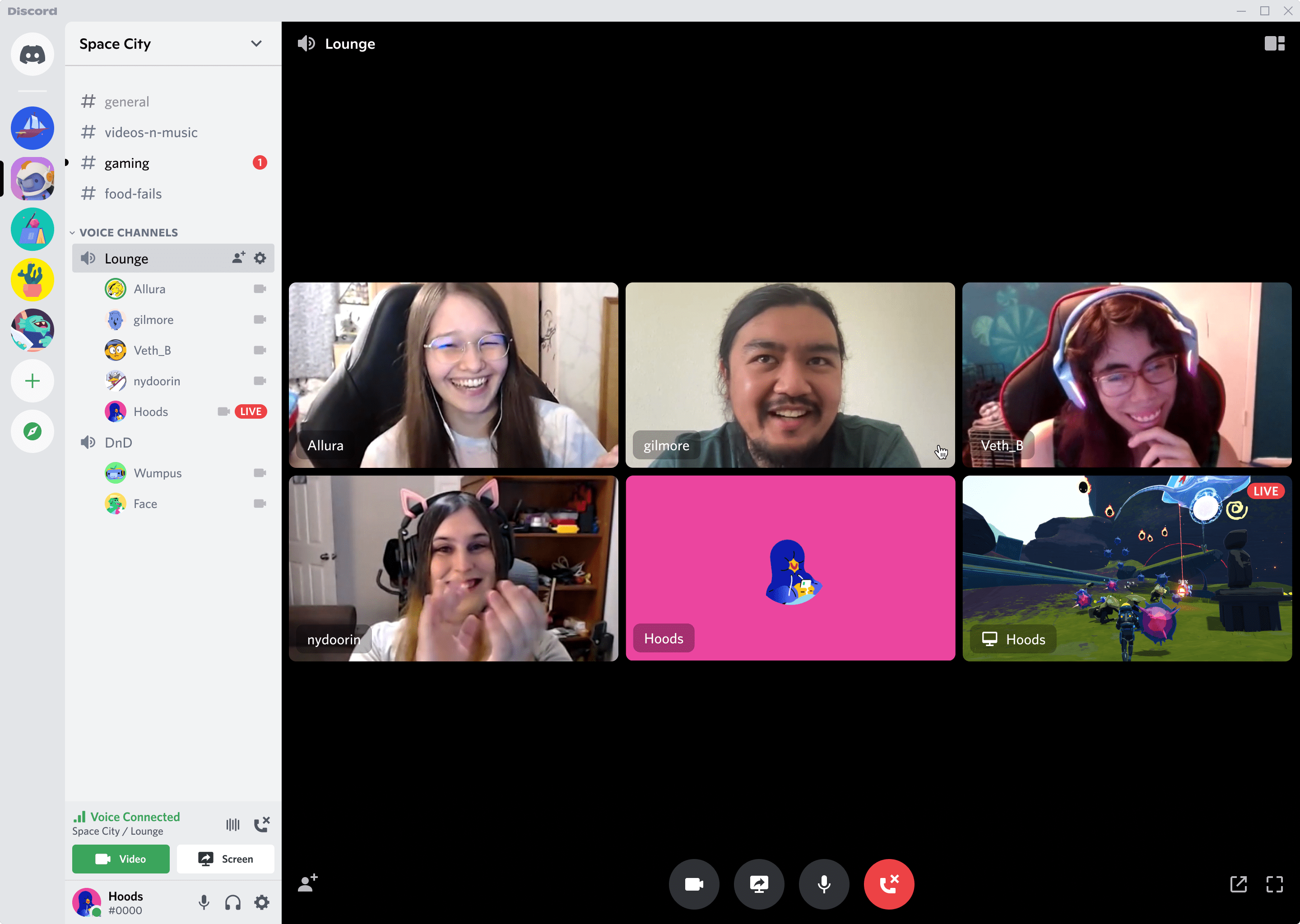1300x924 pixels.
Task: Click the expand to fullscreen icon bottom right
Action: (1275, 884)
